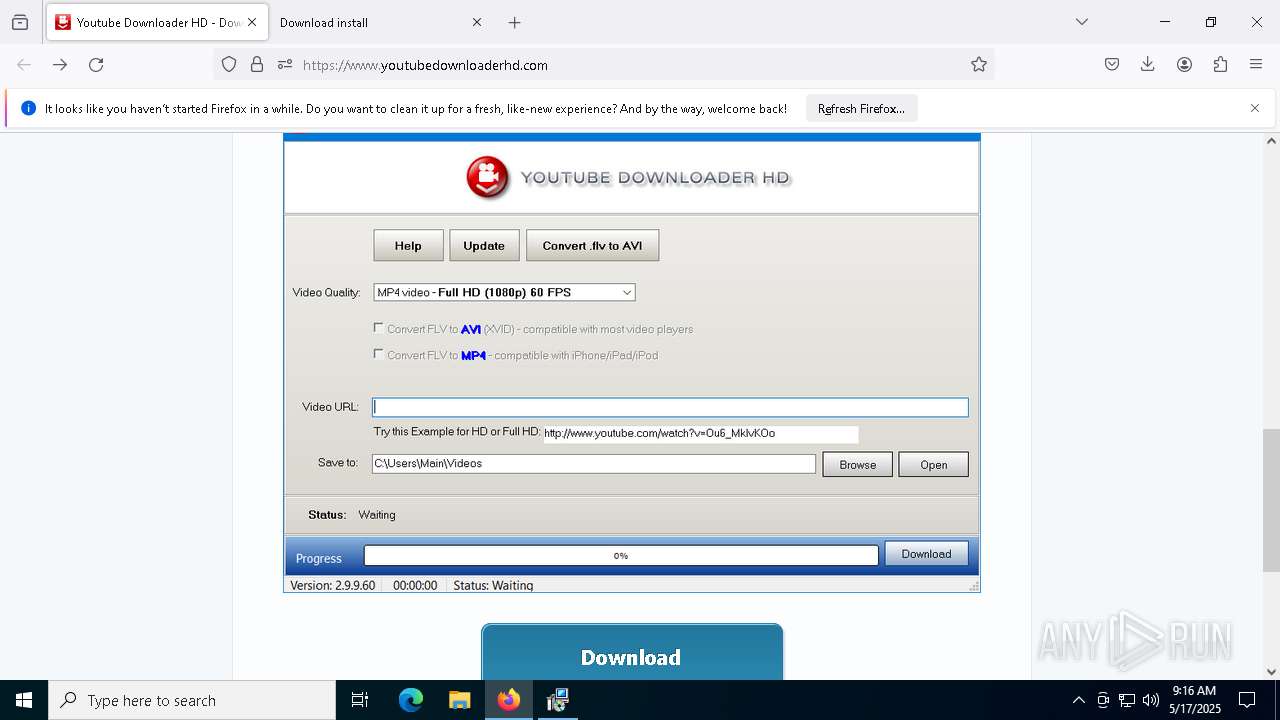Screen dimensions: 1280x720
Task: Show hidden system tray icons
Action: click(1078, 700)
